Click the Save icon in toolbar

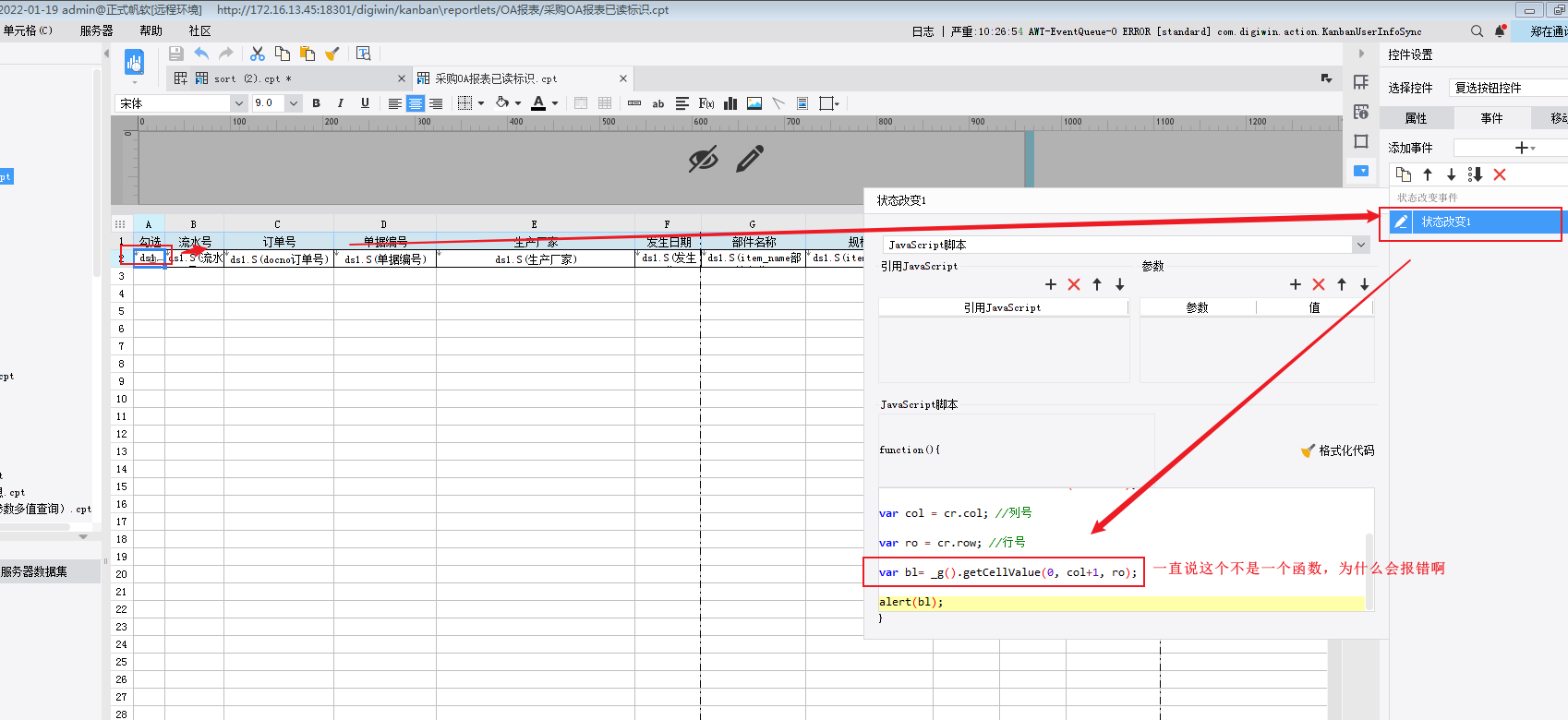175,54
